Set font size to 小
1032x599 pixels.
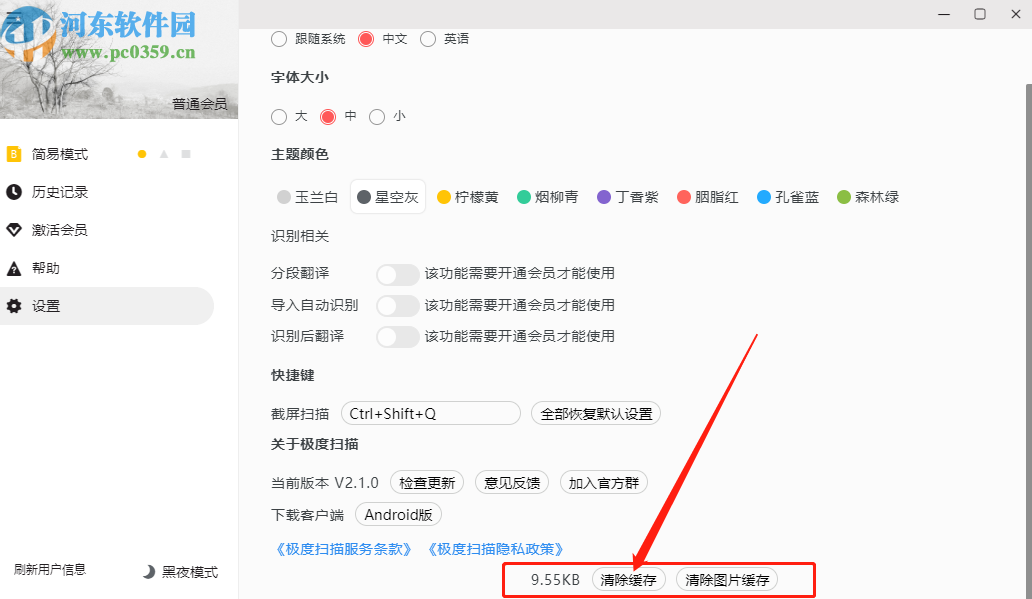pyautogui.click(x=376, y=116)
